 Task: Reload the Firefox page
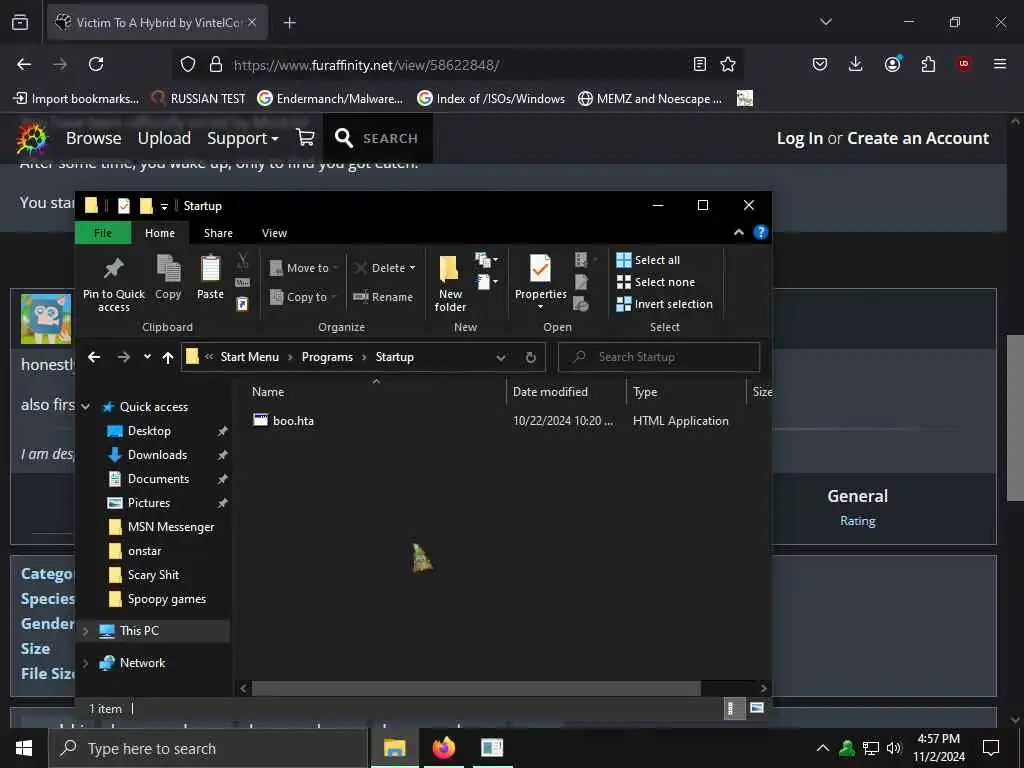point(96,64)
